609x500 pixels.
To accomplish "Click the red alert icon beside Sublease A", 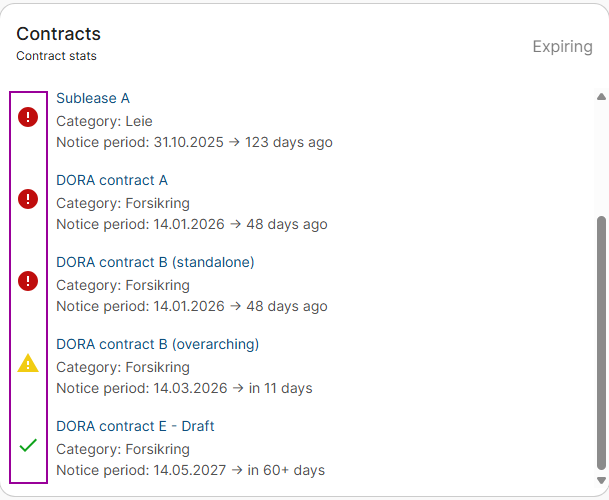I will [x=28, y=118].
